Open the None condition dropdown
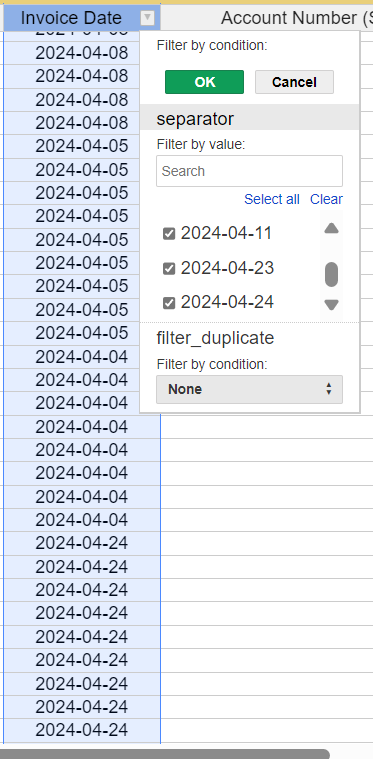 pos(249,389)
